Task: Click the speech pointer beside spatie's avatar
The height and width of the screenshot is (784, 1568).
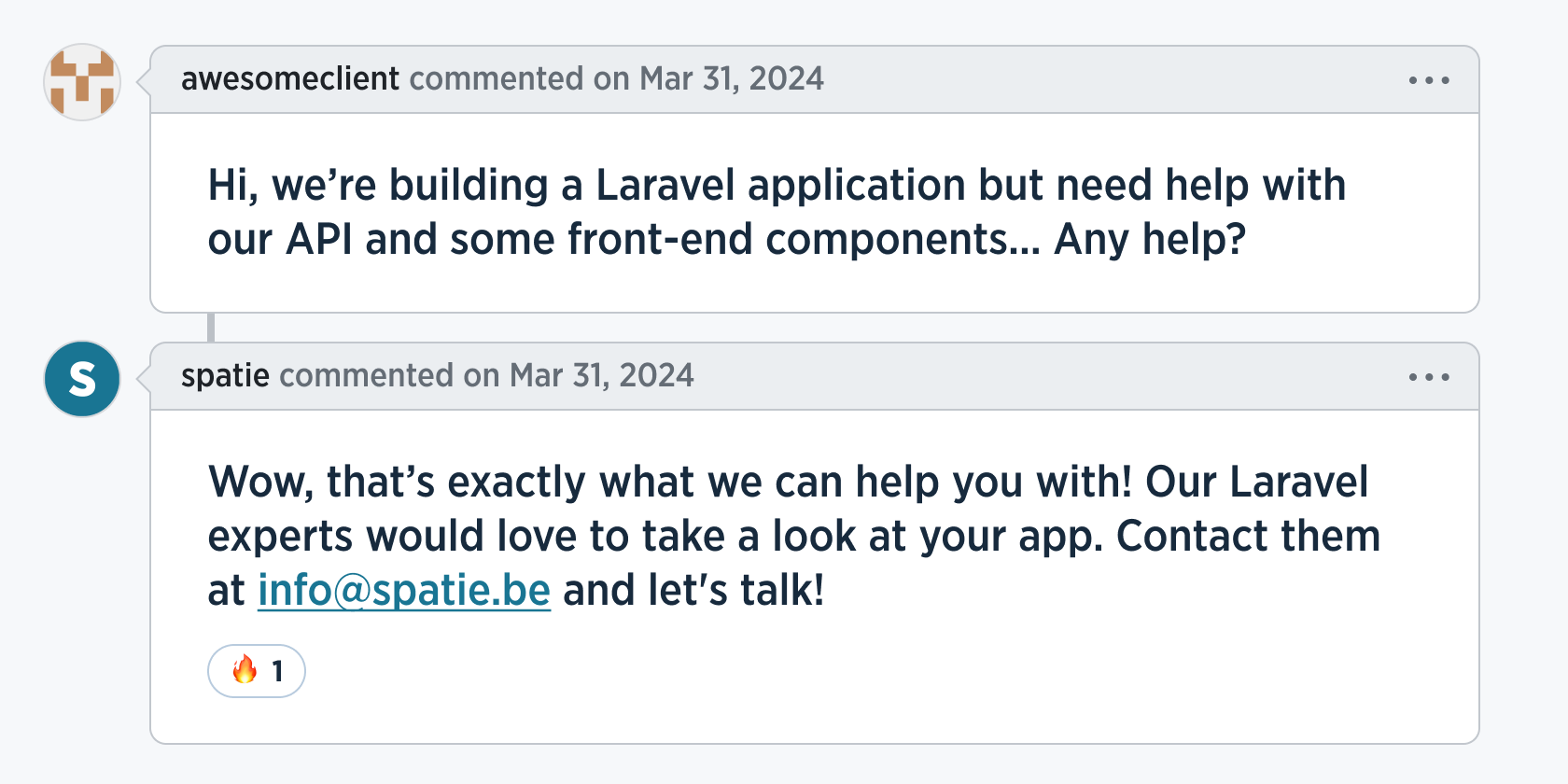Action: click(144, 378)
